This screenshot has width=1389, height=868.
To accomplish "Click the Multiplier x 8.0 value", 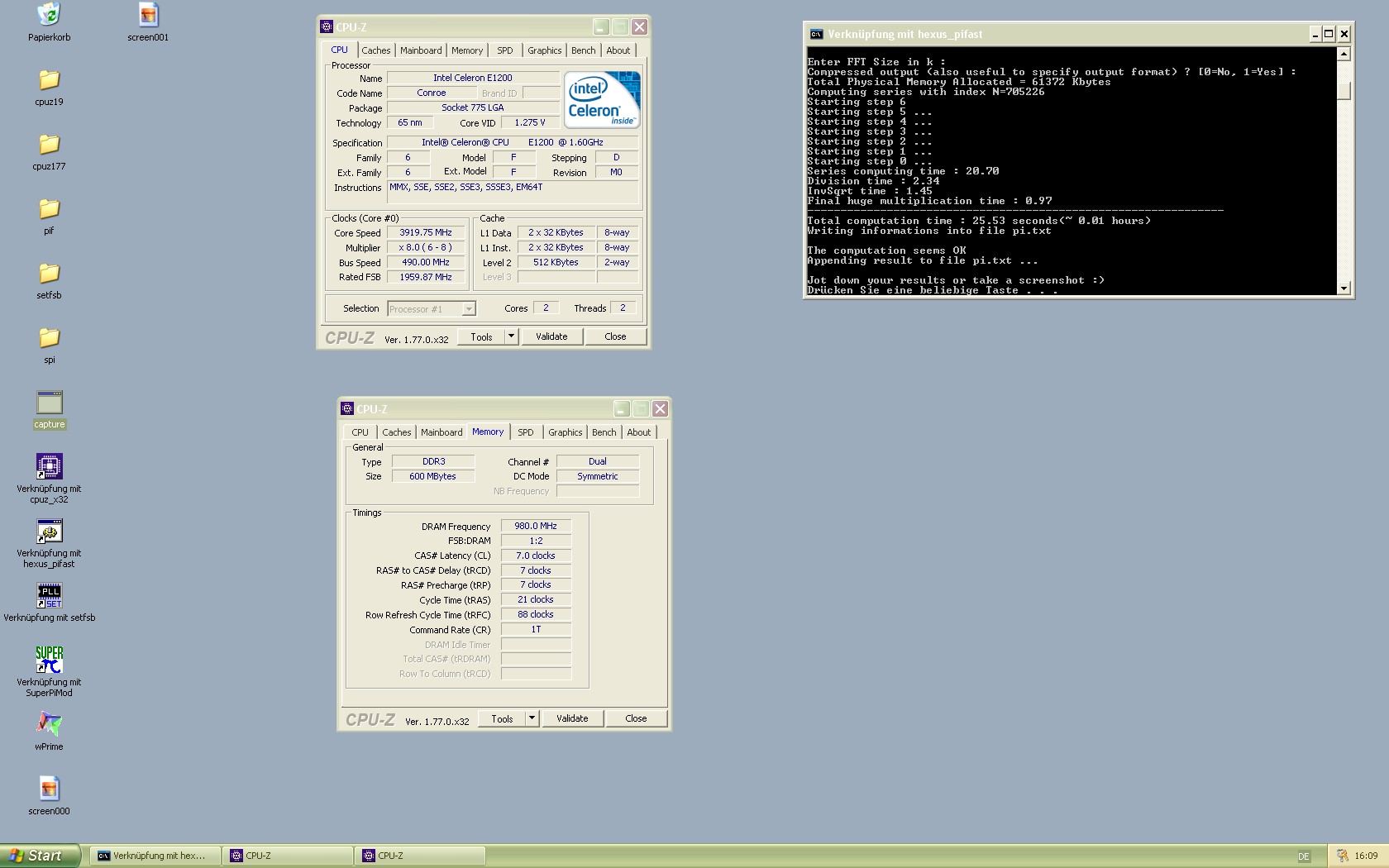I will (x=426, y=247).
